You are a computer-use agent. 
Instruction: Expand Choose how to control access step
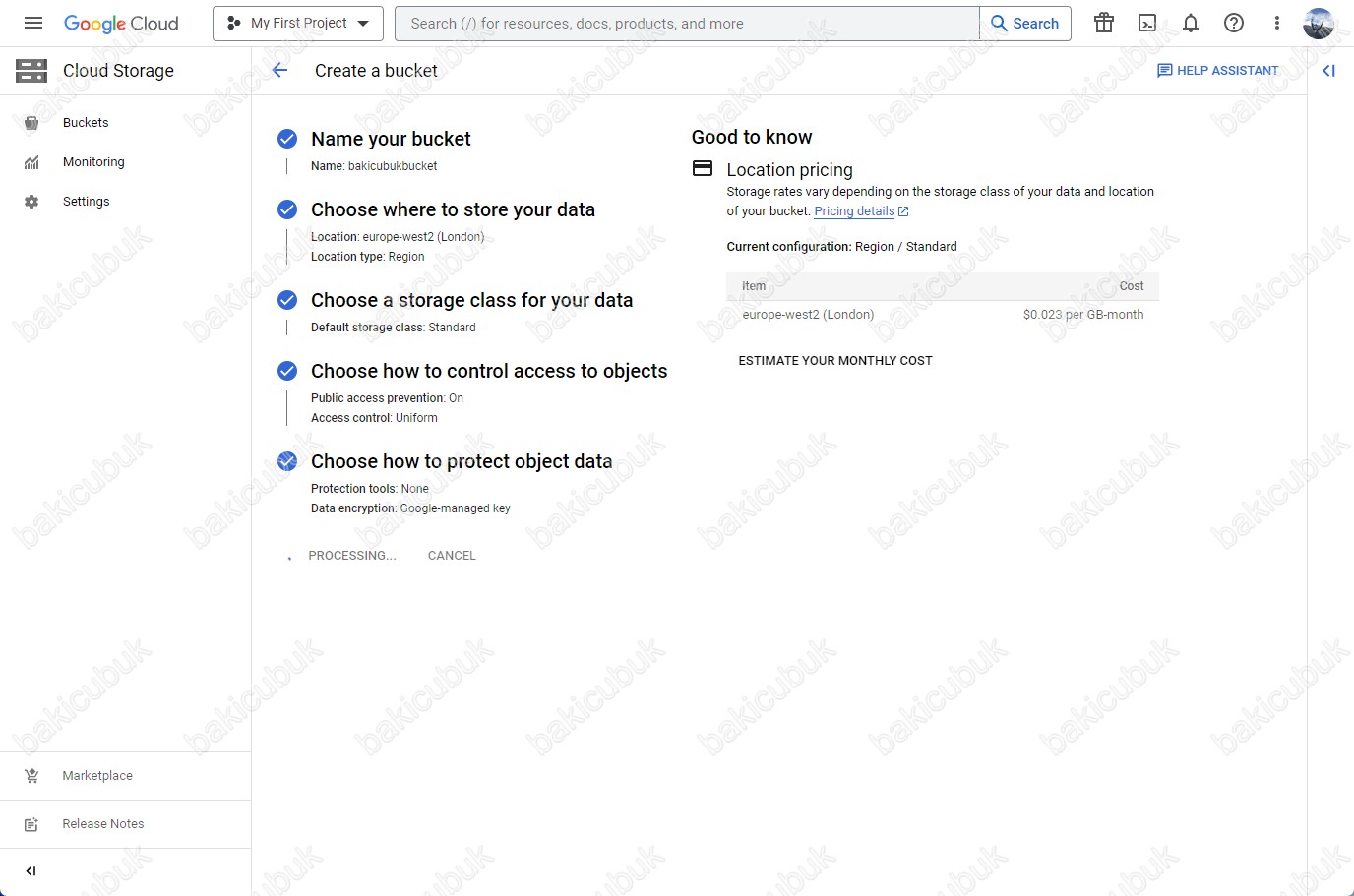pyautogui.click(x=489, y=371)
